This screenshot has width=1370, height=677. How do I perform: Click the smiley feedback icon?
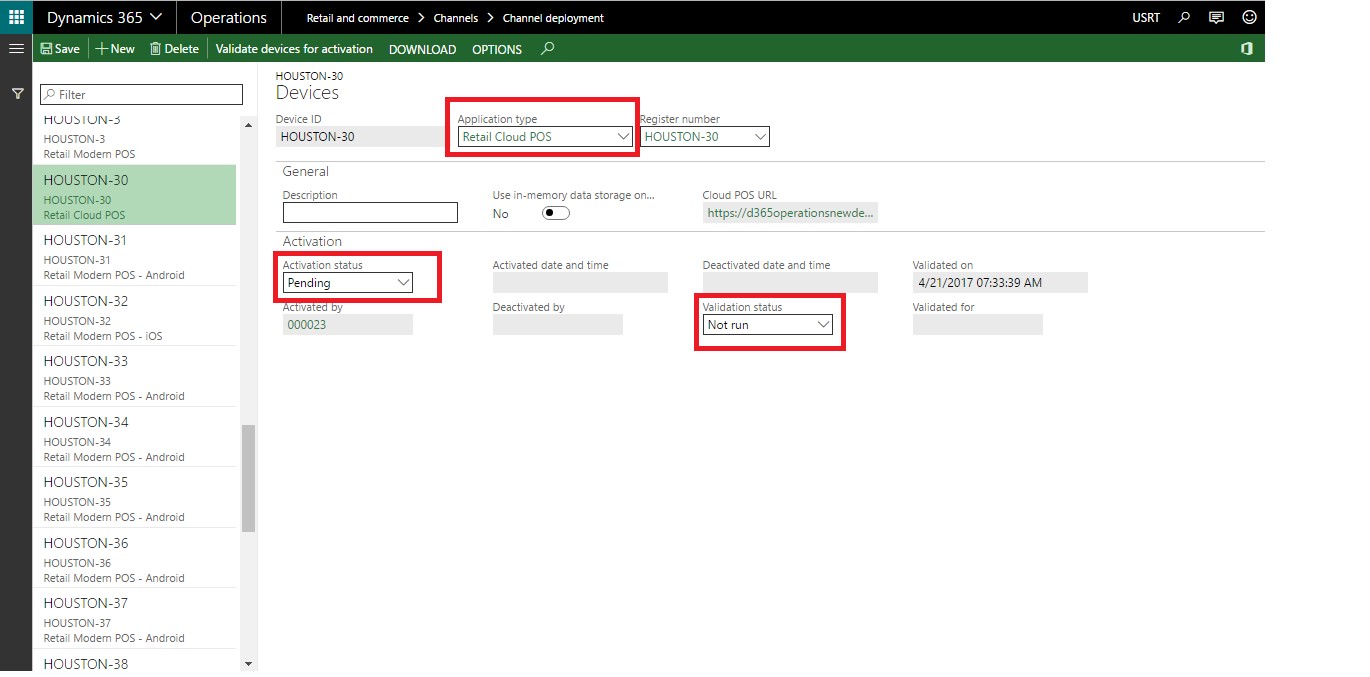click(1249, 17)
